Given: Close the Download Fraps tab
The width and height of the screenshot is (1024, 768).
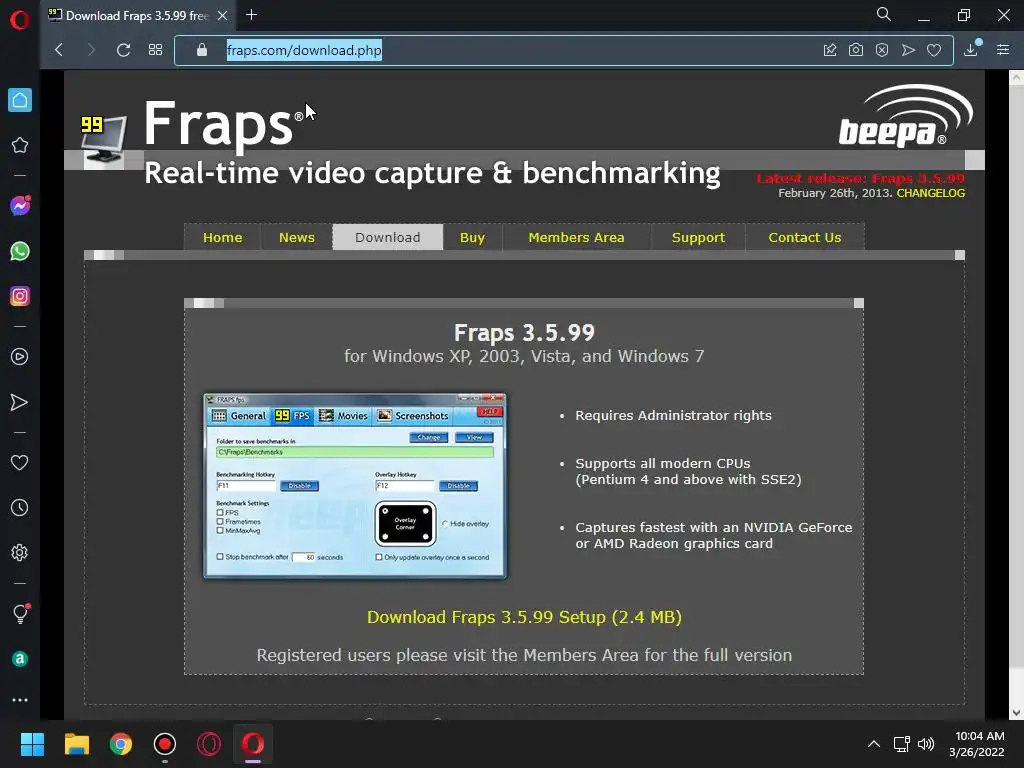Looking at the screenshot, I should pos(223,15).
